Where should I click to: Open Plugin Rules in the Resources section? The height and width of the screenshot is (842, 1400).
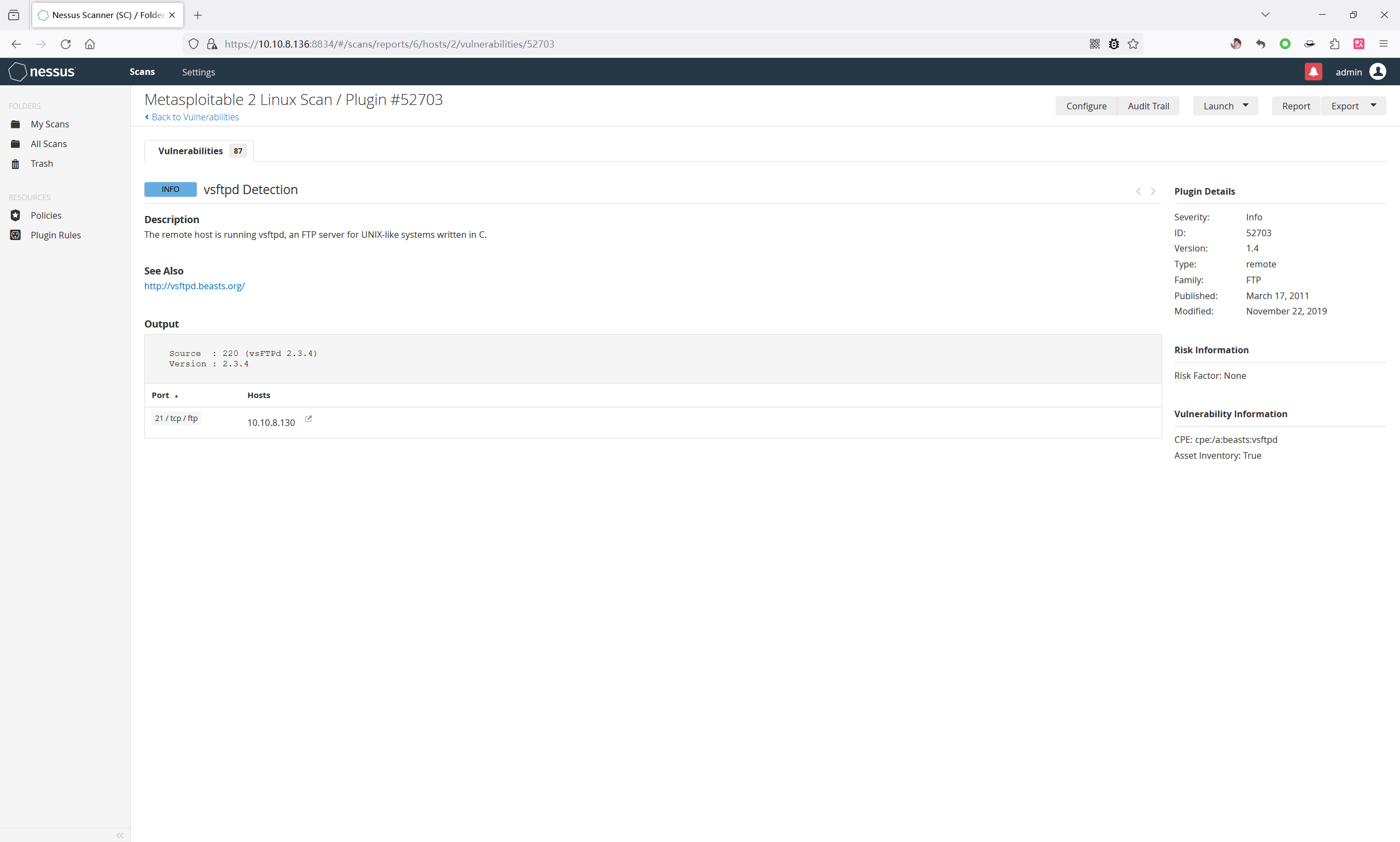(x=56, y=235)
